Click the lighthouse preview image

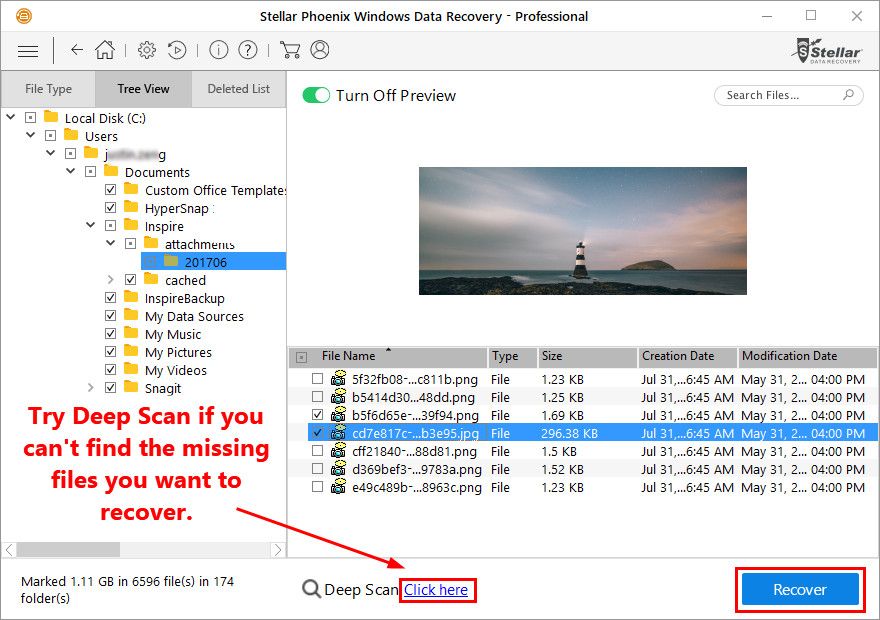pyautogui.click(x=583, y=231)
